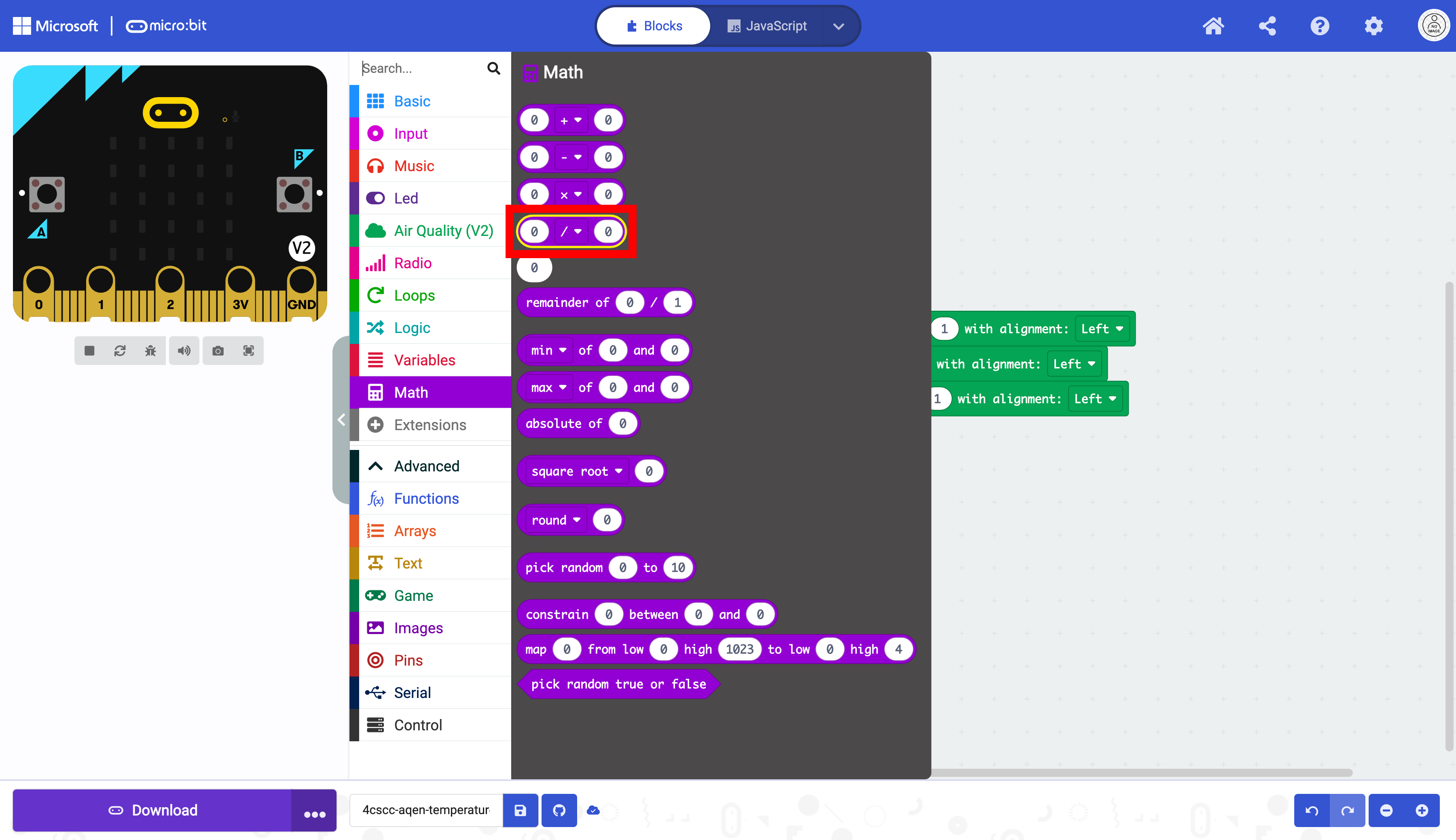Switch to the JavaScript editor
The image size is (1456, 840).
point(767,26)
